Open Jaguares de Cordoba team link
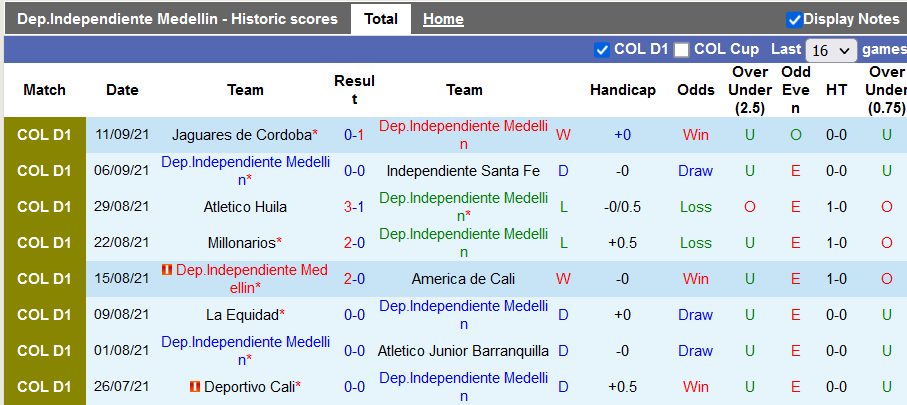 tap(241, 135)
